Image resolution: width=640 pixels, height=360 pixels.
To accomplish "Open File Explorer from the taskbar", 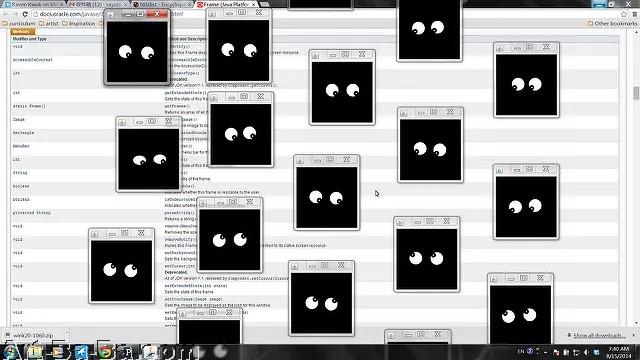I will [35, 352].
